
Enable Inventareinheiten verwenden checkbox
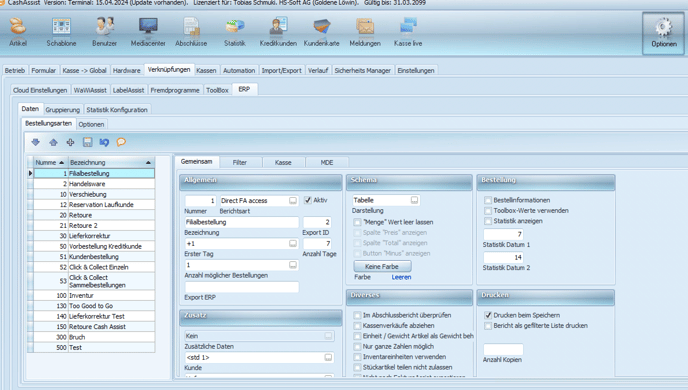coord(357,357)
